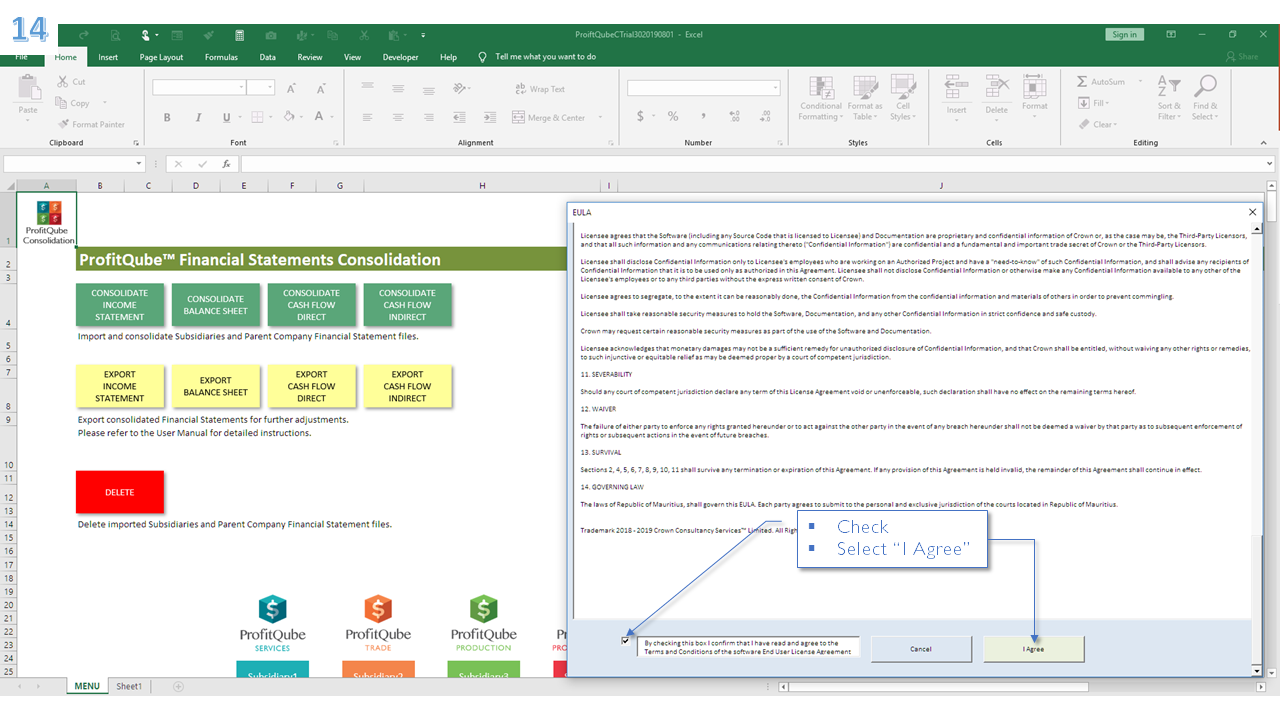Expand the Name Box dropdown
Screen dimensions: 1280x720
139,164
